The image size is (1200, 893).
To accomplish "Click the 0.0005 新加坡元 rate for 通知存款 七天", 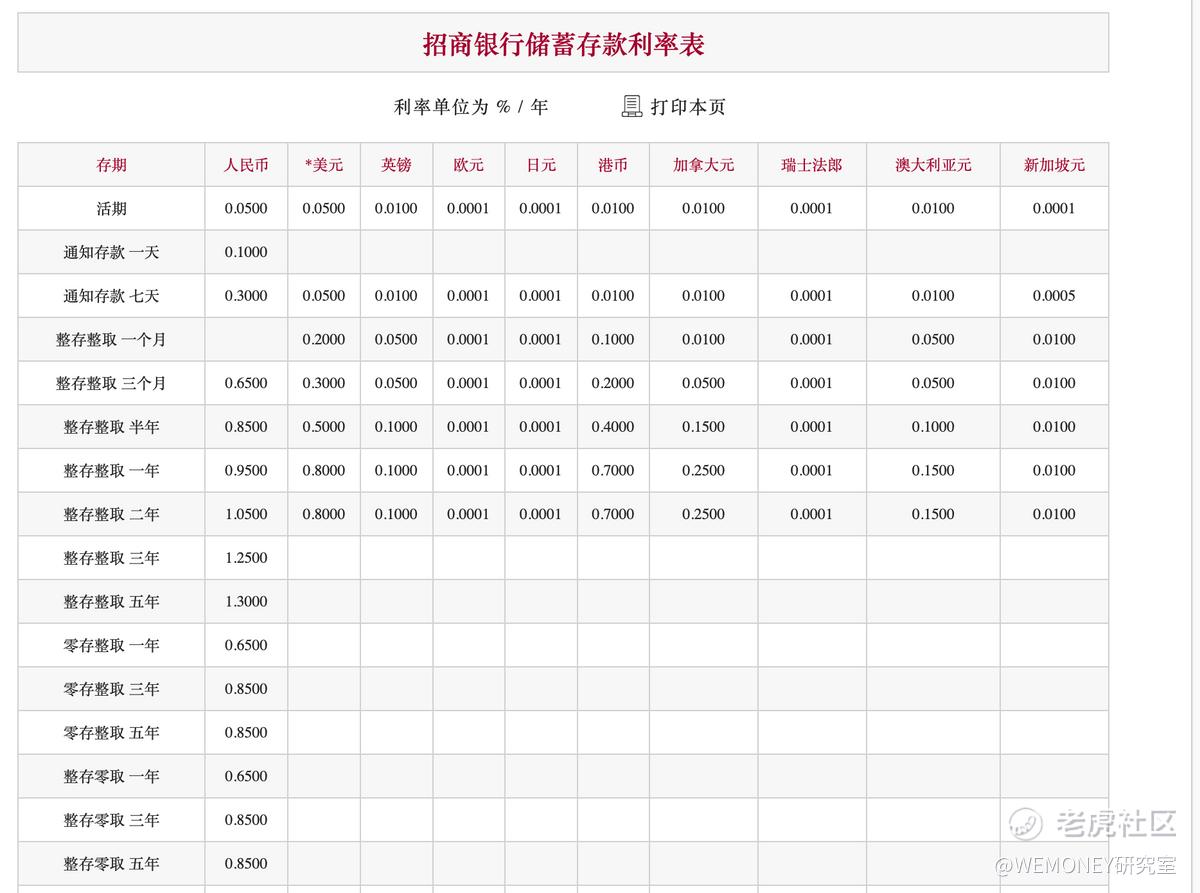I will [x=1054, y=296].
